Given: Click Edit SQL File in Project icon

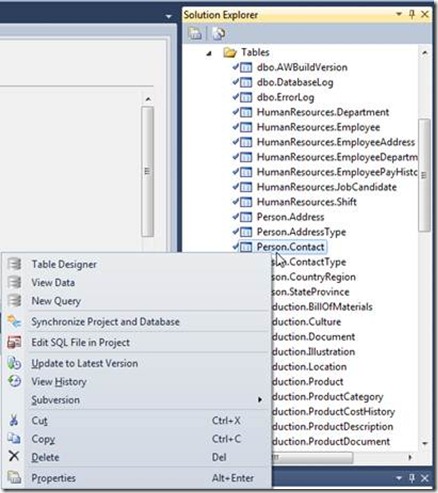Looking at the screenshot, I should pos(14,342).
